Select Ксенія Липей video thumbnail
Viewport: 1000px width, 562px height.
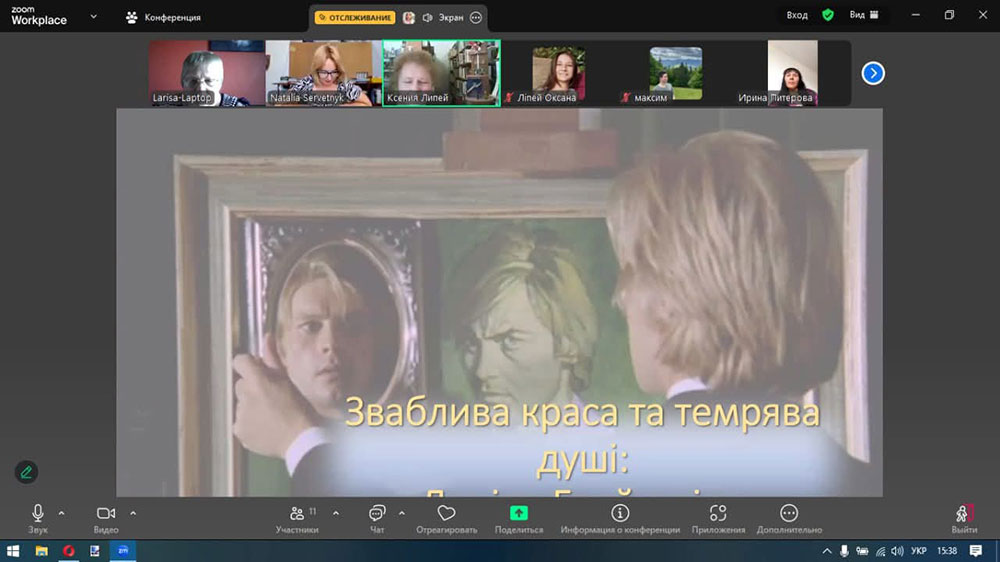click(x=441, y=73)
